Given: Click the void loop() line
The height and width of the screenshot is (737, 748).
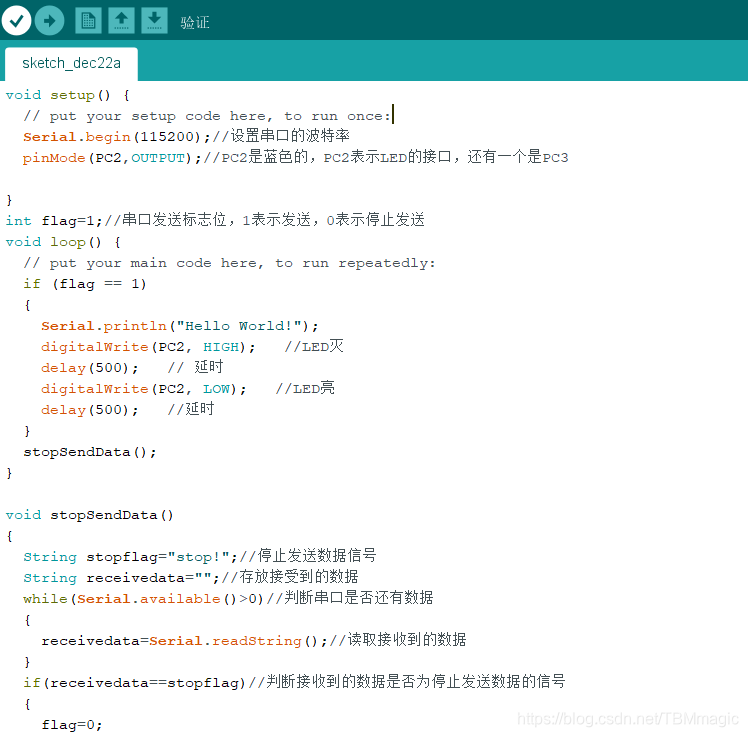Looking at the screenshot, I should [x=63, y=242].
